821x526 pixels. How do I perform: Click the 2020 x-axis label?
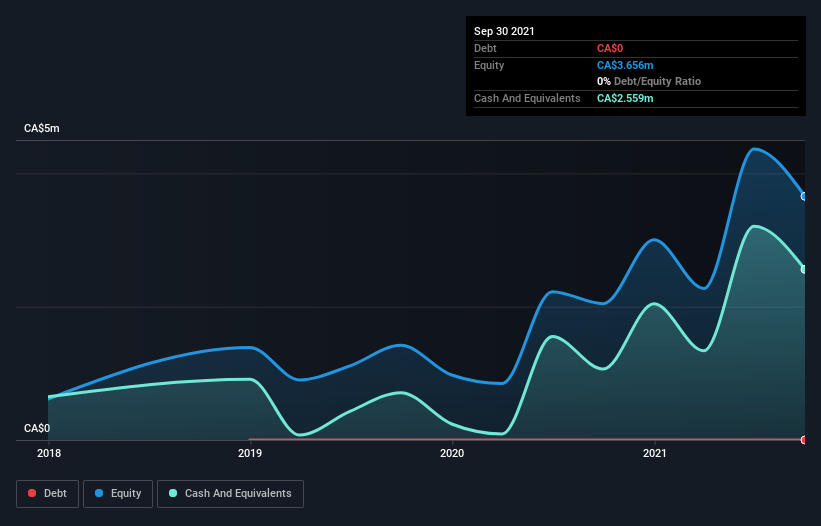point(452,453)
